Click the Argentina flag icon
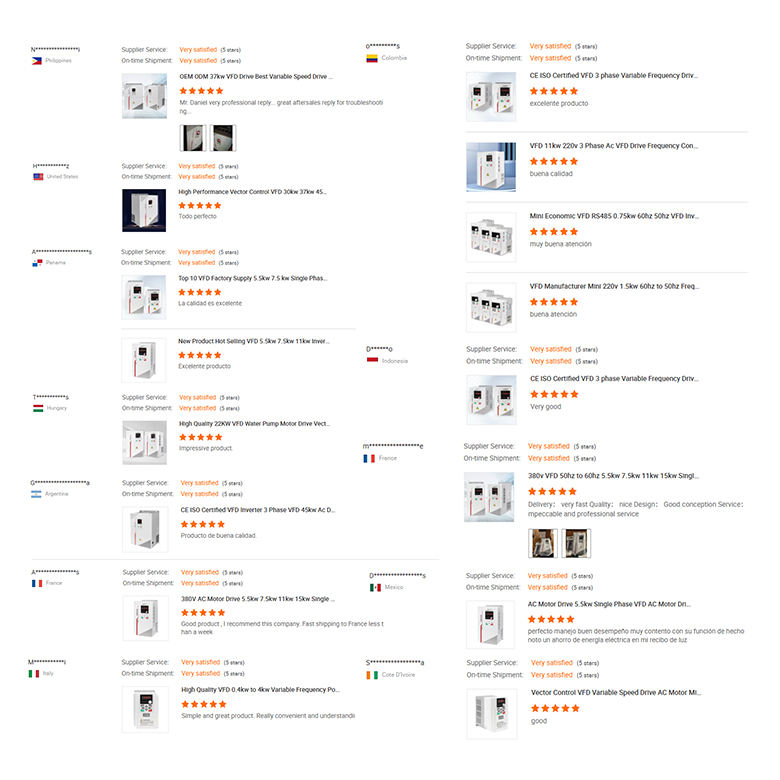This screenshot has width=780, height=780. click(36, 494)
